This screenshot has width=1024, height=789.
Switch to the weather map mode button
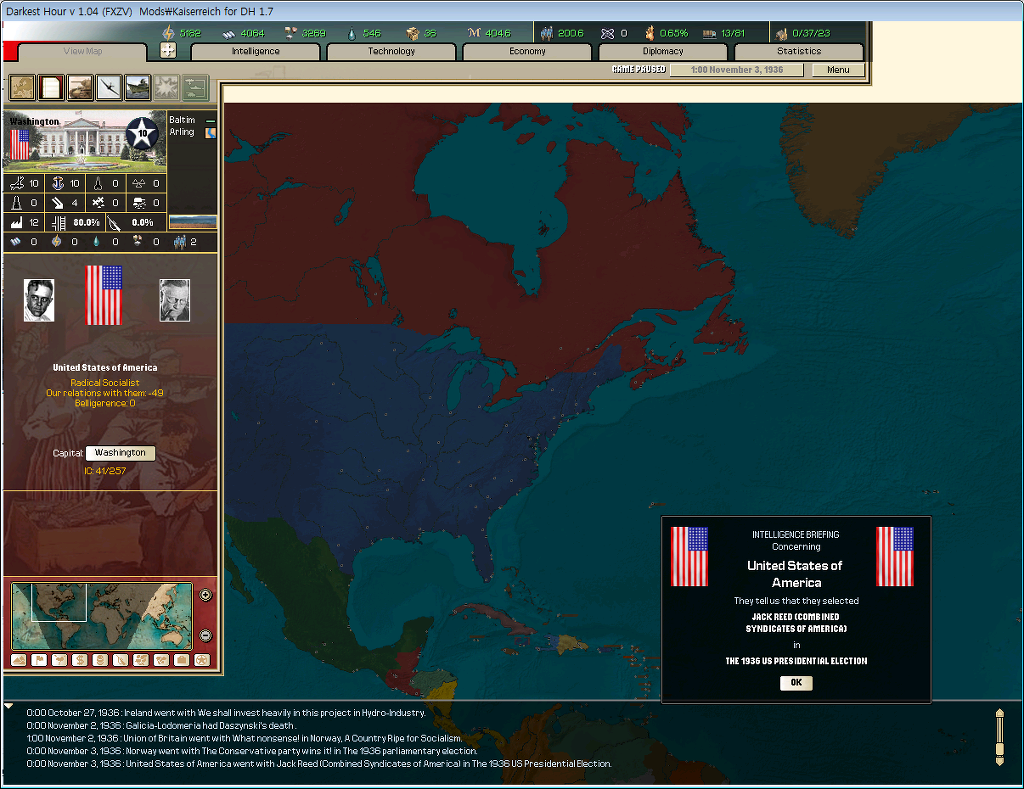pyautogui.click(x=59, y=660)
